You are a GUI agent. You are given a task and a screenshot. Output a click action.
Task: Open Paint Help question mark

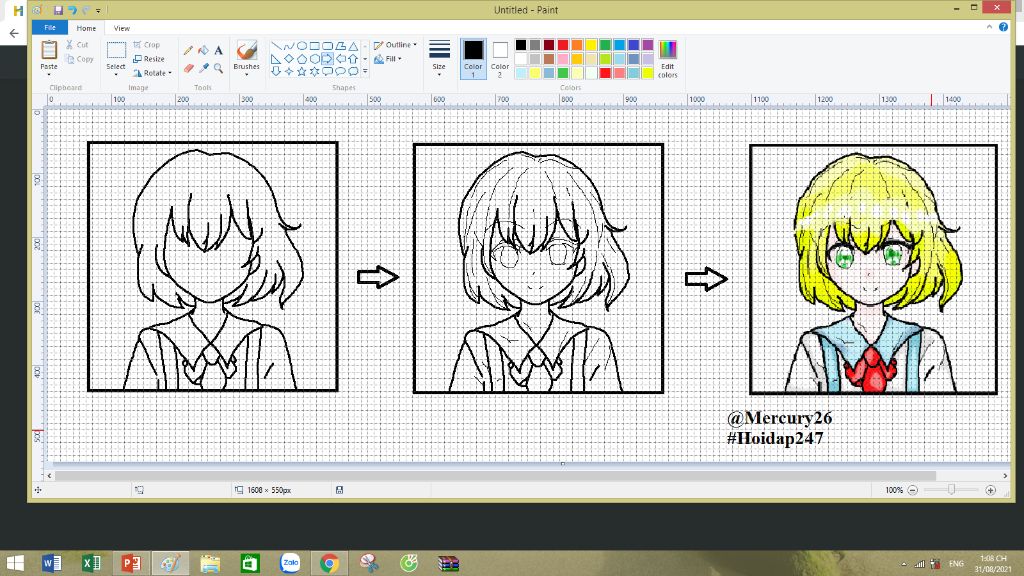tap(1003, 27)
